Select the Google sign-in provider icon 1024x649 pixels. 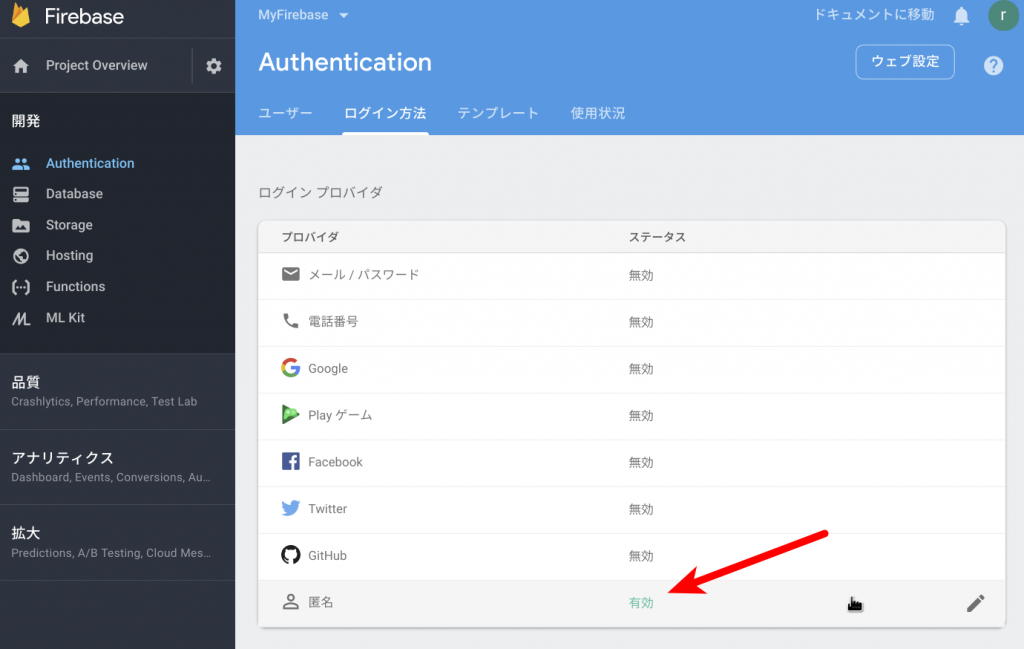[291, 368]
